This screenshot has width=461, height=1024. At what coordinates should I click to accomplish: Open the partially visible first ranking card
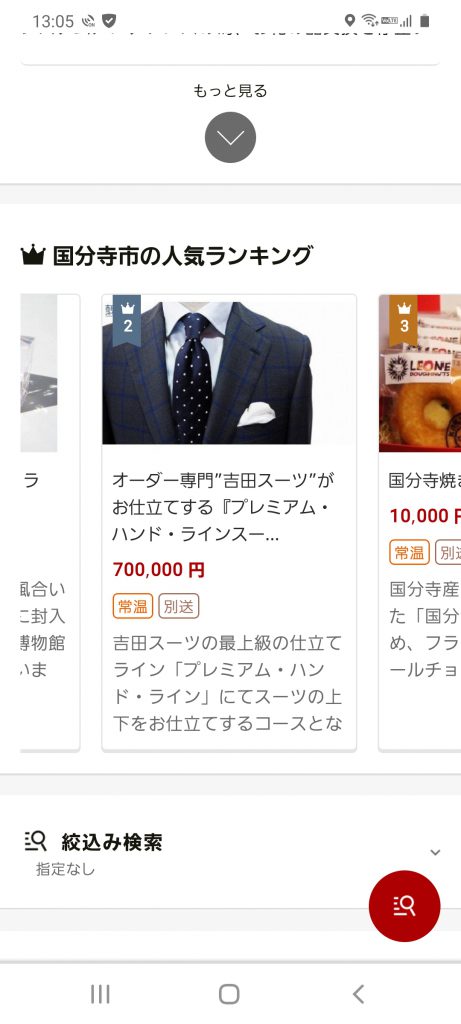click(50, 522)
